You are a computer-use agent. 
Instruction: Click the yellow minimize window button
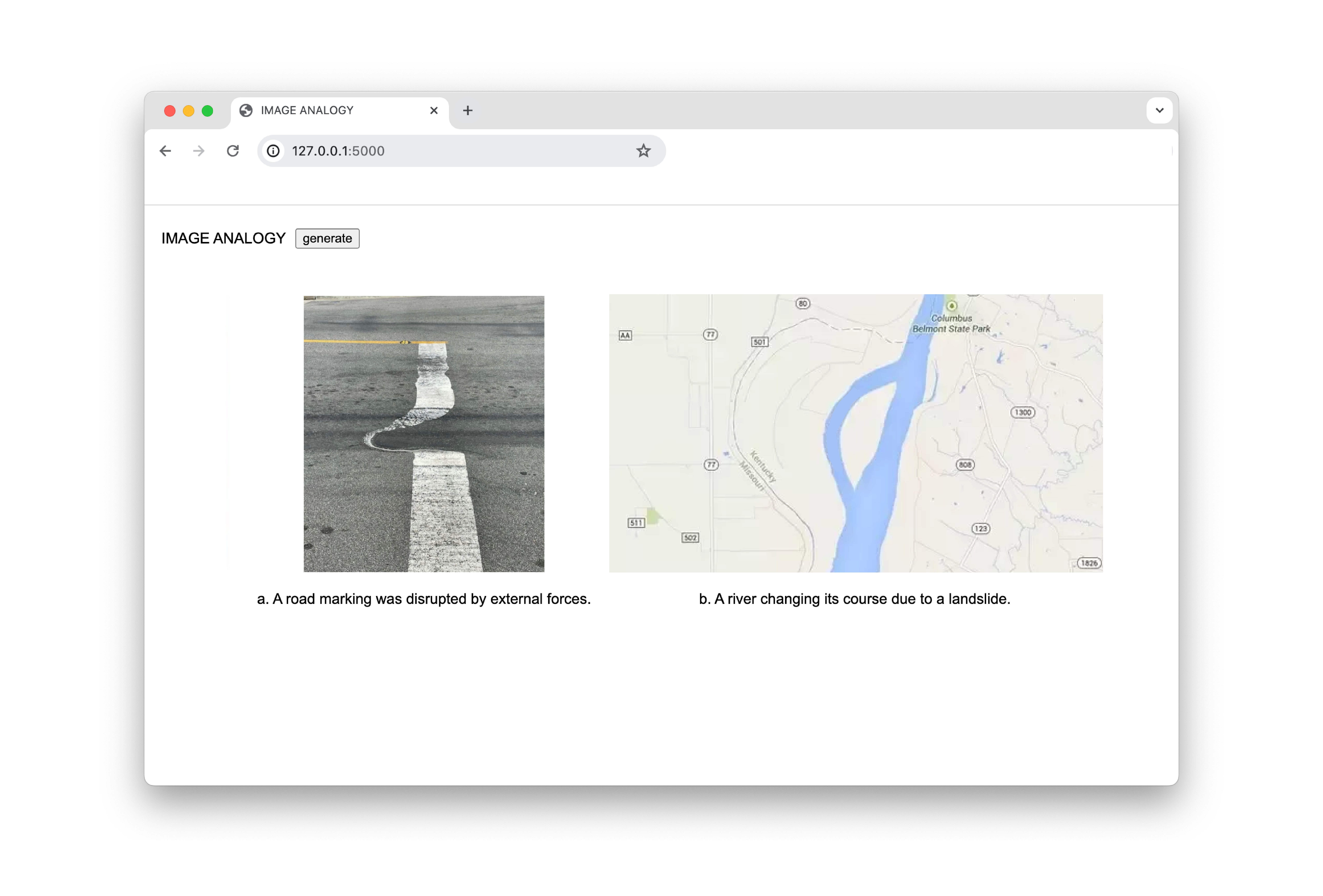tap(188, 110)
